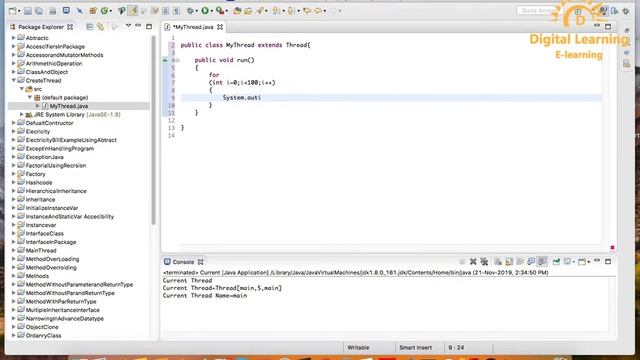This screenshot has height=360, width=640.
Task: Launch Debug with the bug icon
Action: click(190, 11)
